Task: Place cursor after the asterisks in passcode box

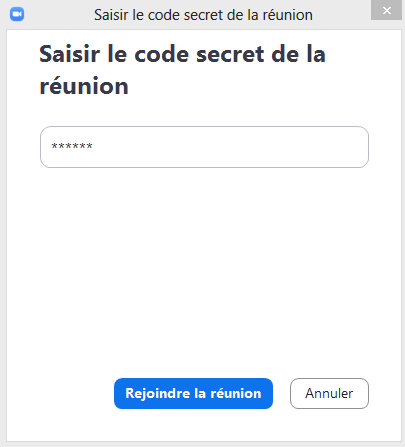Action: (x=95, y=147)
